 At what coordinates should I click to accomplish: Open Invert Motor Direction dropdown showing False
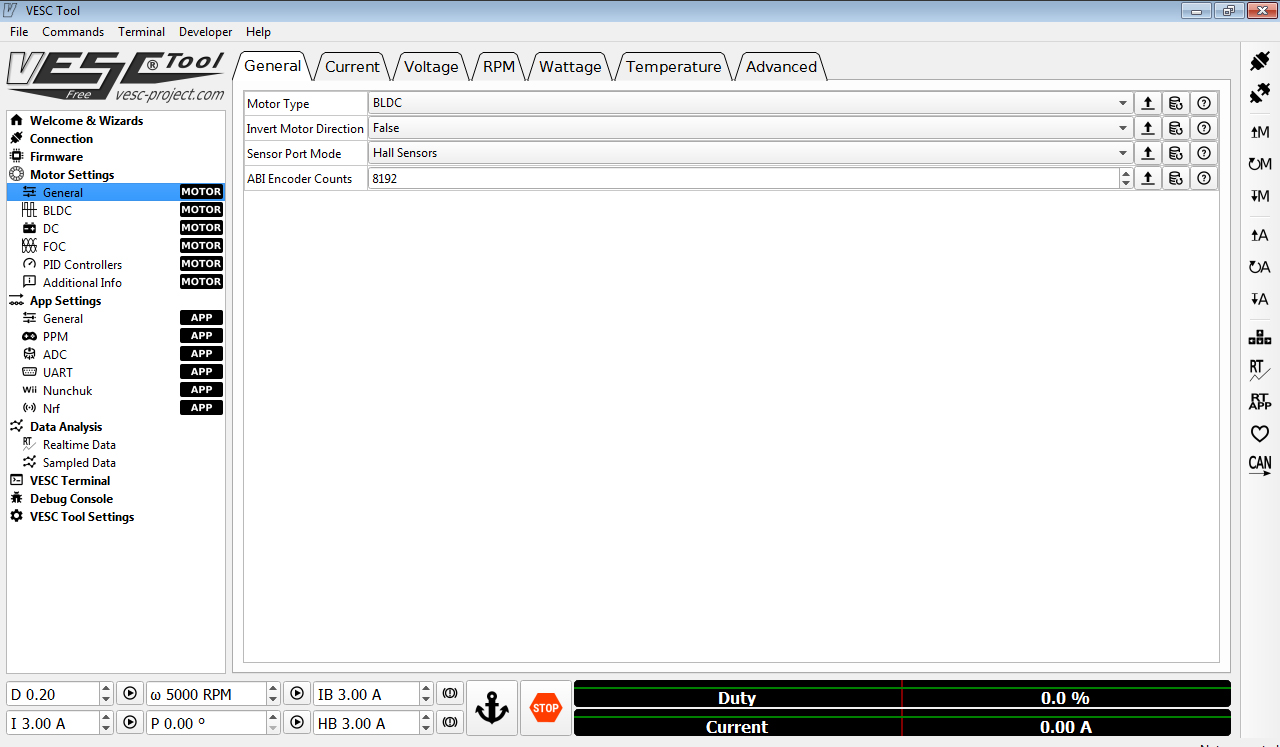click(x=750, y=128)
